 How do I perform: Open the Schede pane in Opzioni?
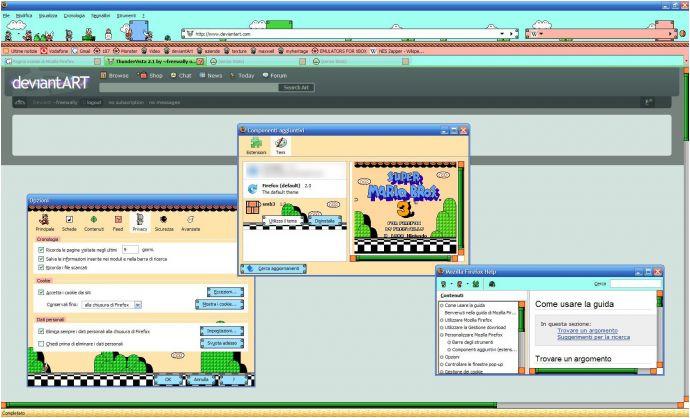click(69, 223)
